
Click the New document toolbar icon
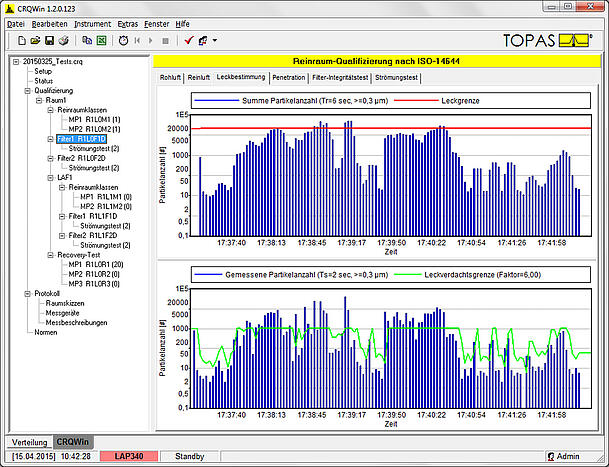coord(23,40)
